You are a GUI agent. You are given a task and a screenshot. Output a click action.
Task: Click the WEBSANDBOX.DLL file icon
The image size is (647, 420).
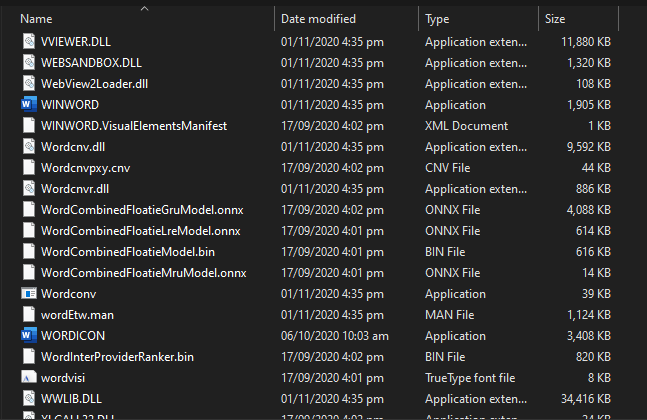(29, 63)
